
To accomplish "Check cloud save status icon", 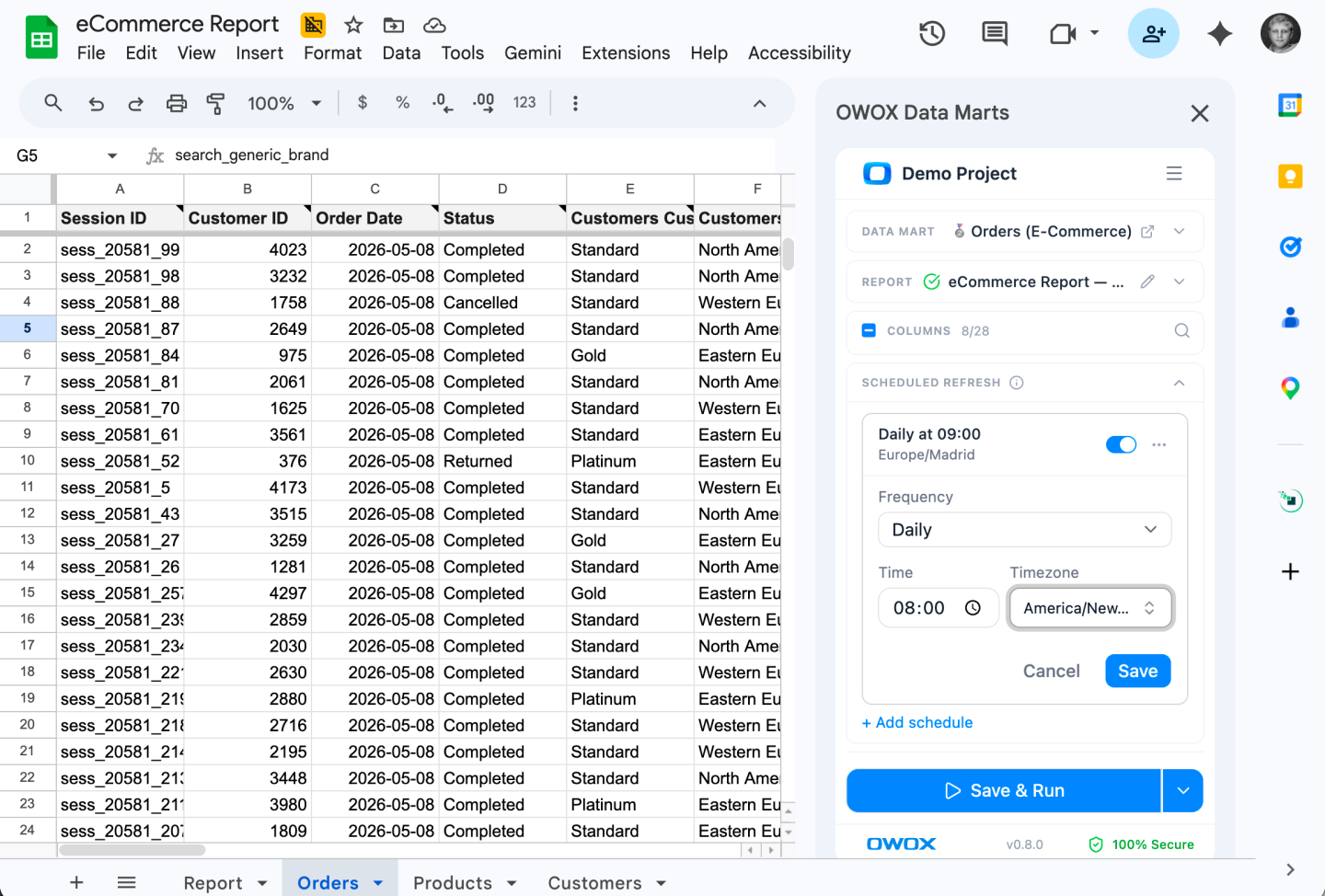I will (x=434, y=25).
